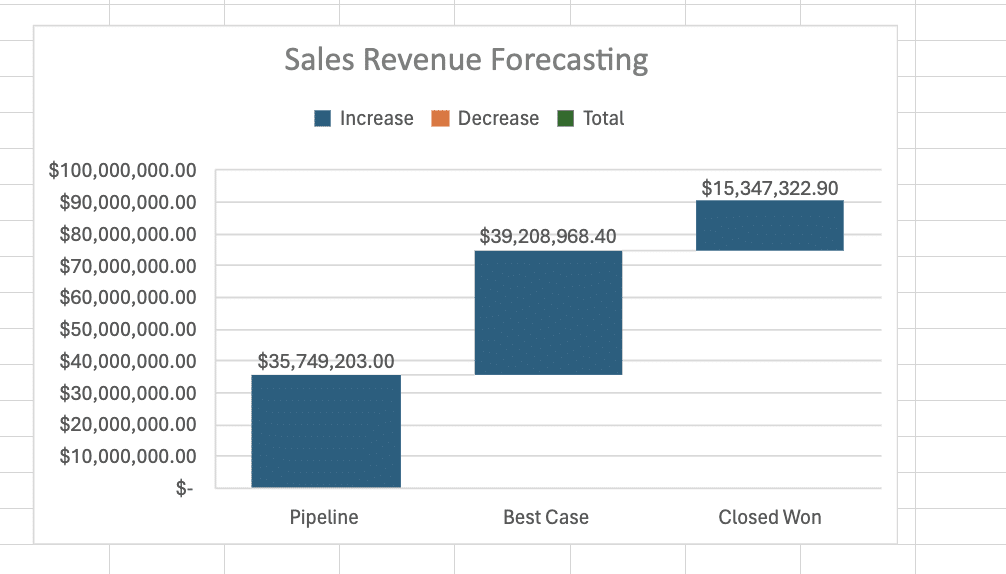The image size is (1006, 574).
Task: Click the Closed Won waterfall bar
Action: [x=769, y=226]
